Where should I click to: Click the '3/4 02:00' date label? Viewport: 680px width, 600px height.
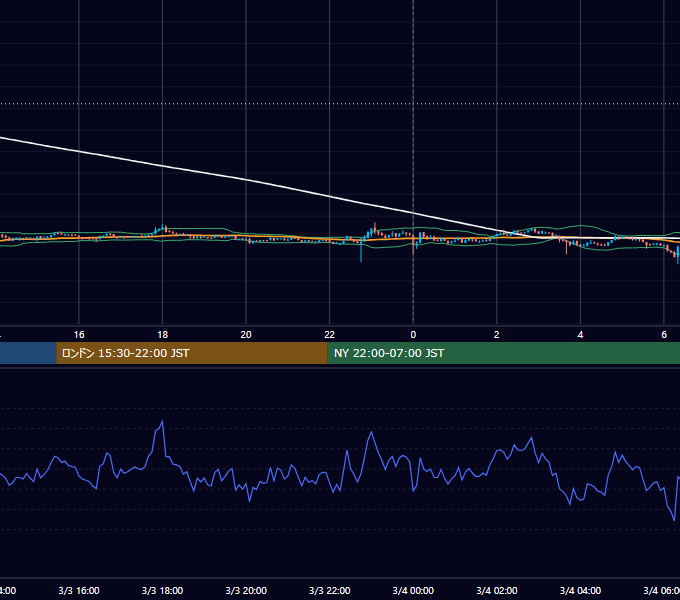pyautogui.click(x=497, y=590)
